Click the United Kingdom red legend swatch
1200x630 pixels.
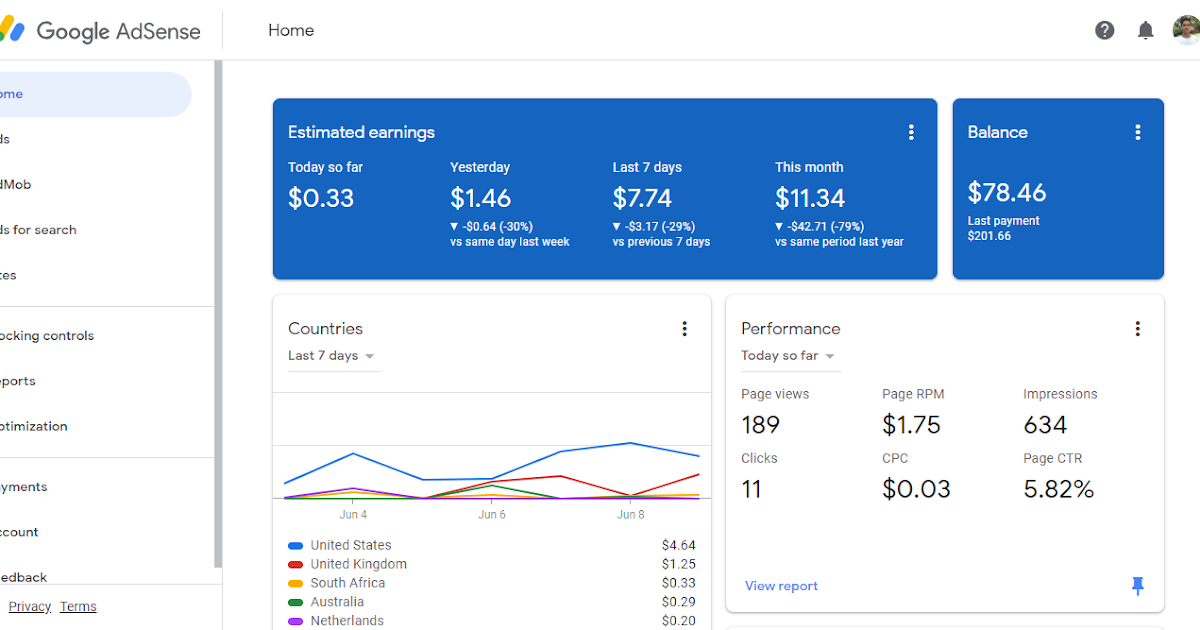tap(295, 565)
